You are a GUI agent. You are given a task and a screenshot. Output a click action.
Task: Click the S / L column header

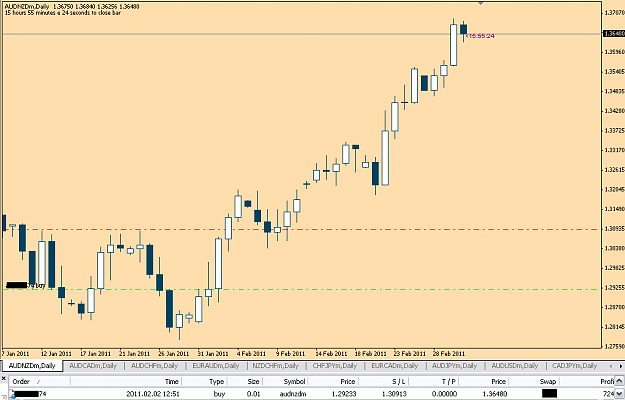coord(383,381)
